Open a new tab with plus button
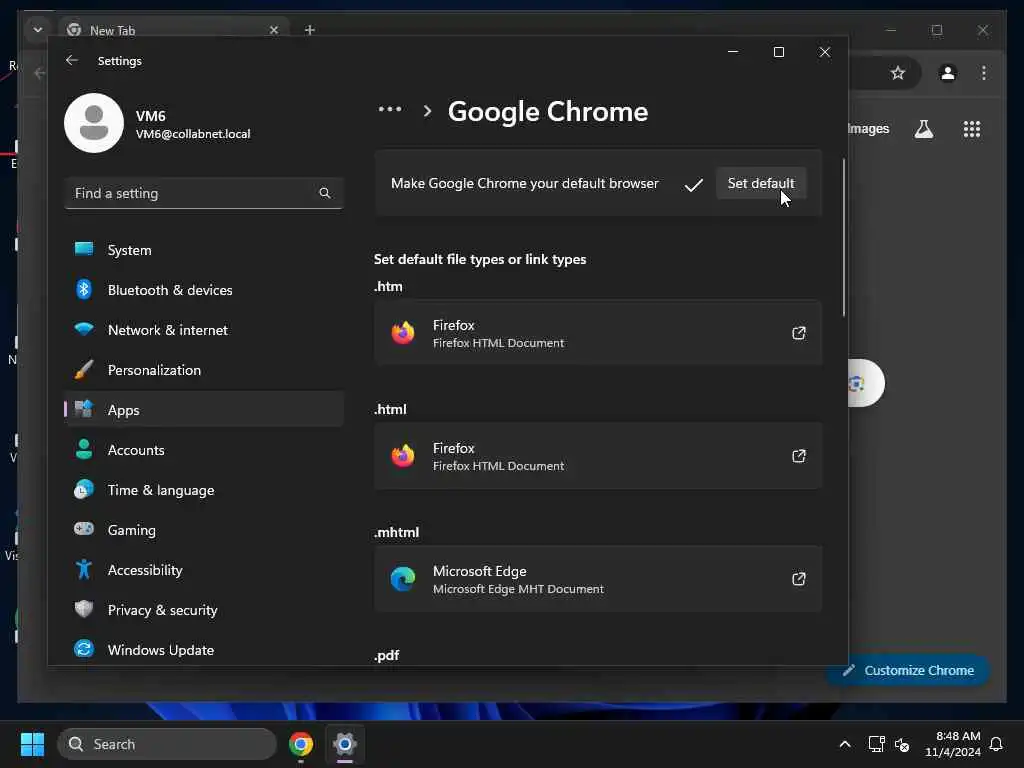The width and height of the screenshot is (1024, 768). (x=310, y=30)
